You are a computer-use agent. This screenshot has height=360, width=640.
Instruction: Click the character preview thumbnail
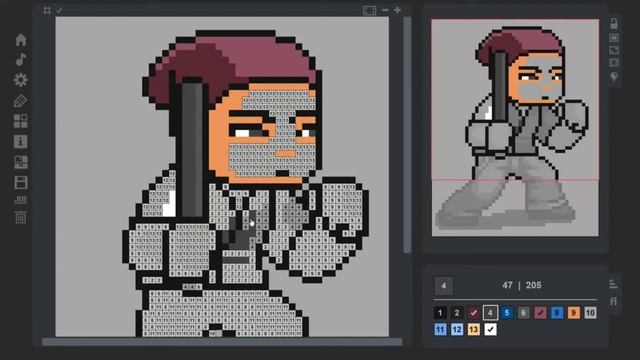515,127
